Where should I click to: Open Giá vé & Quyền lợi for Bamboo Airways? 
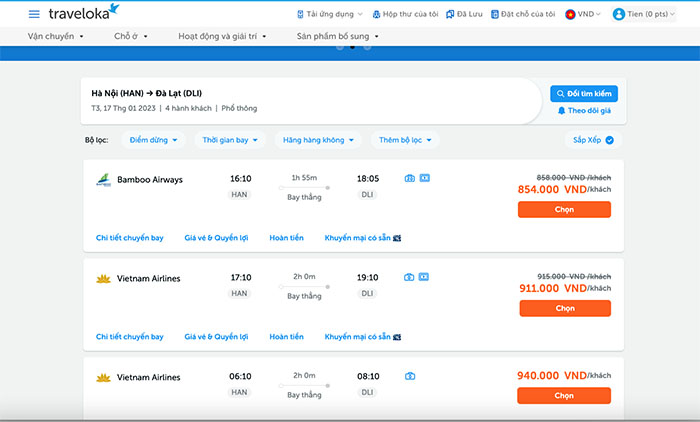pos(216,238)
